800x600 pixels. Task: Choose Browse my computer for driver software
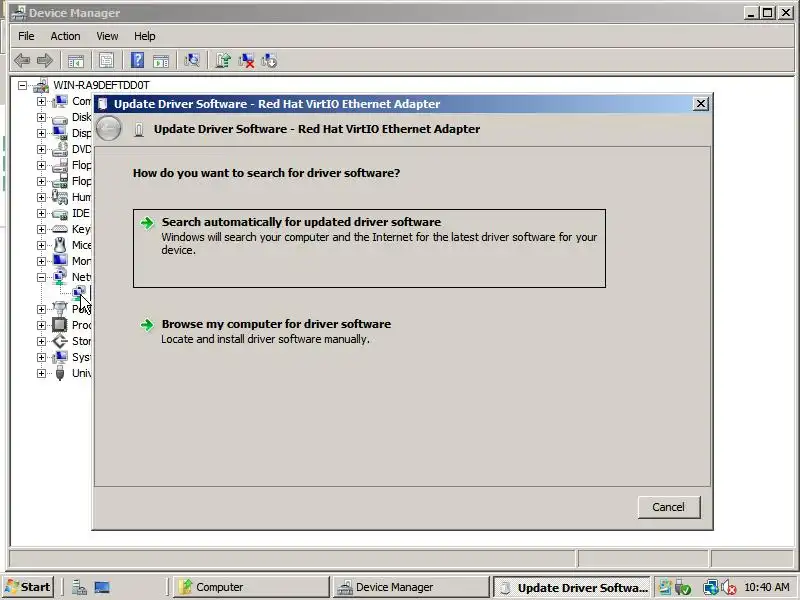pyautogui.click(x=369, y=331)
